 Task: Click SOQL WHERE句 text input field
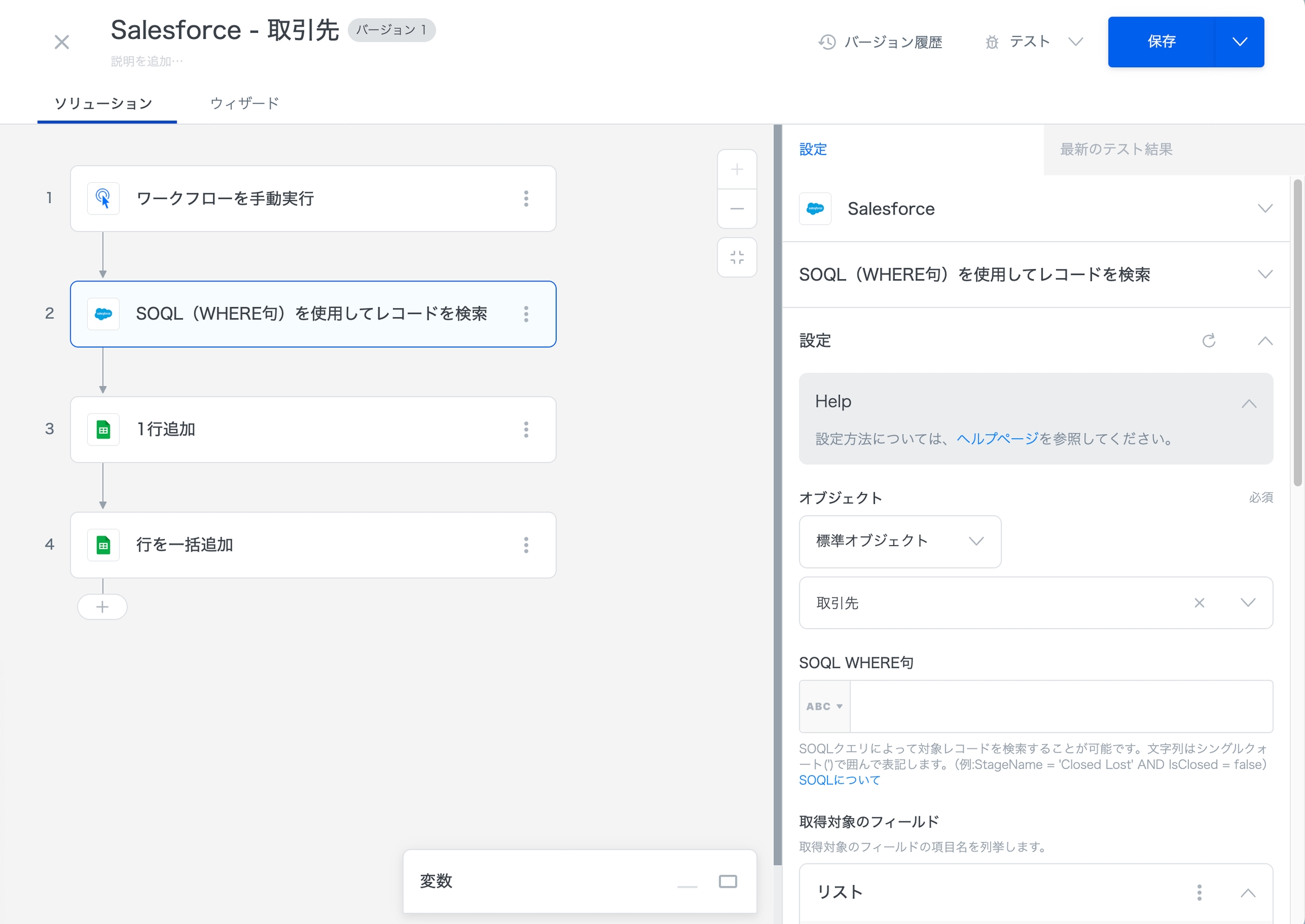[1060, 706]
